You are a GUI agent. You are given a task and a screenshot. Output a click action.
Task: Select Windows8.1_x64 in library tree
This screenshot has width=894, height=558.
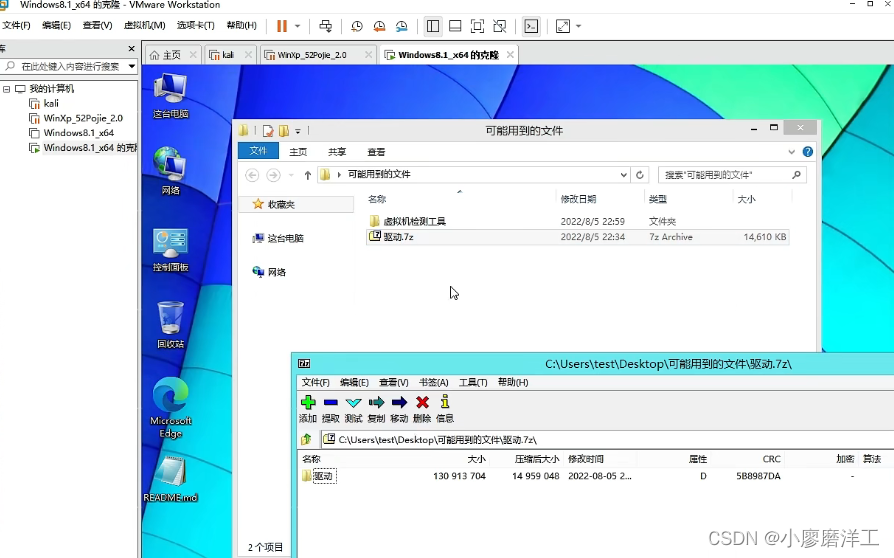(x=78, y=133)
